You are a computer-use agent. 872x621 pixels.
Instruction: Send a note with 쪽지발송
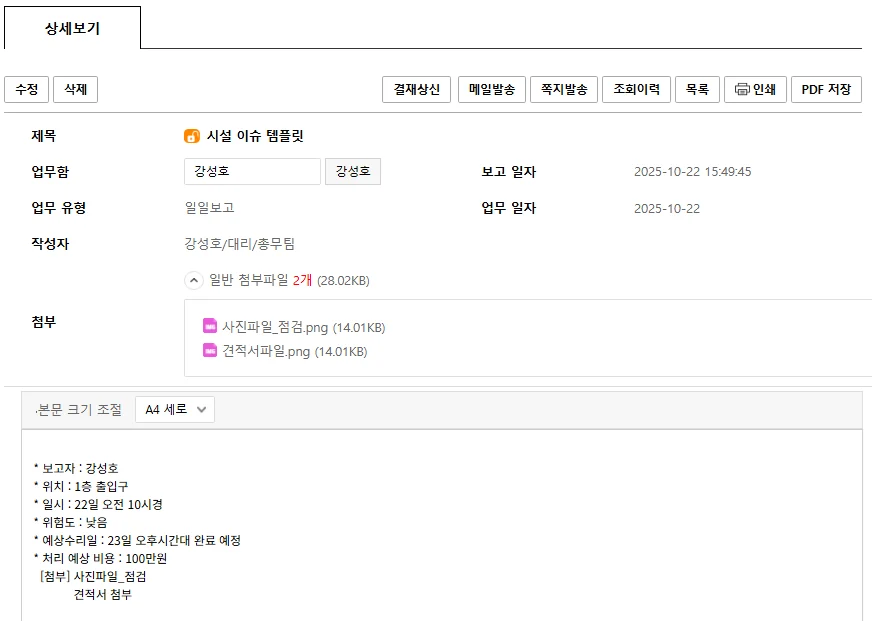[x=565, y=89]
